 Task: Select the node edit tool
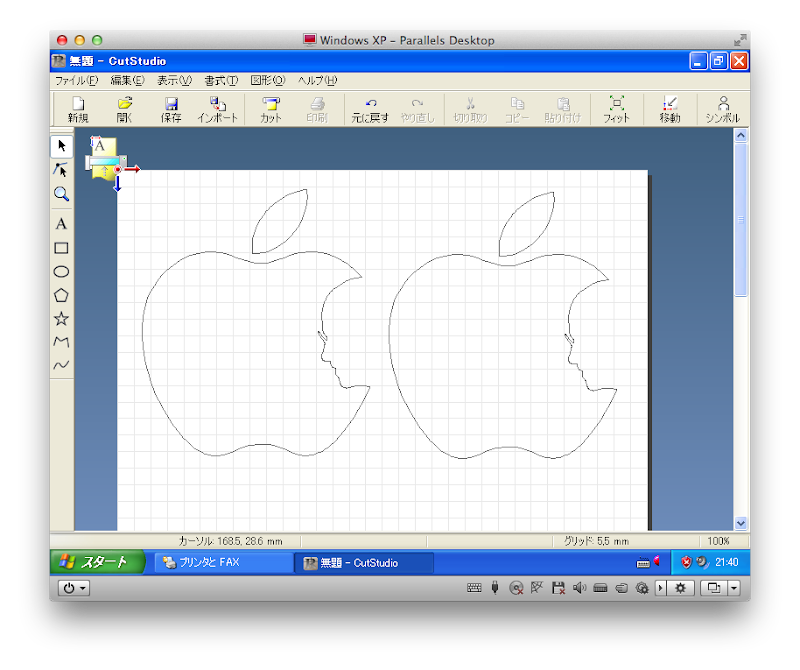(61, 169)
